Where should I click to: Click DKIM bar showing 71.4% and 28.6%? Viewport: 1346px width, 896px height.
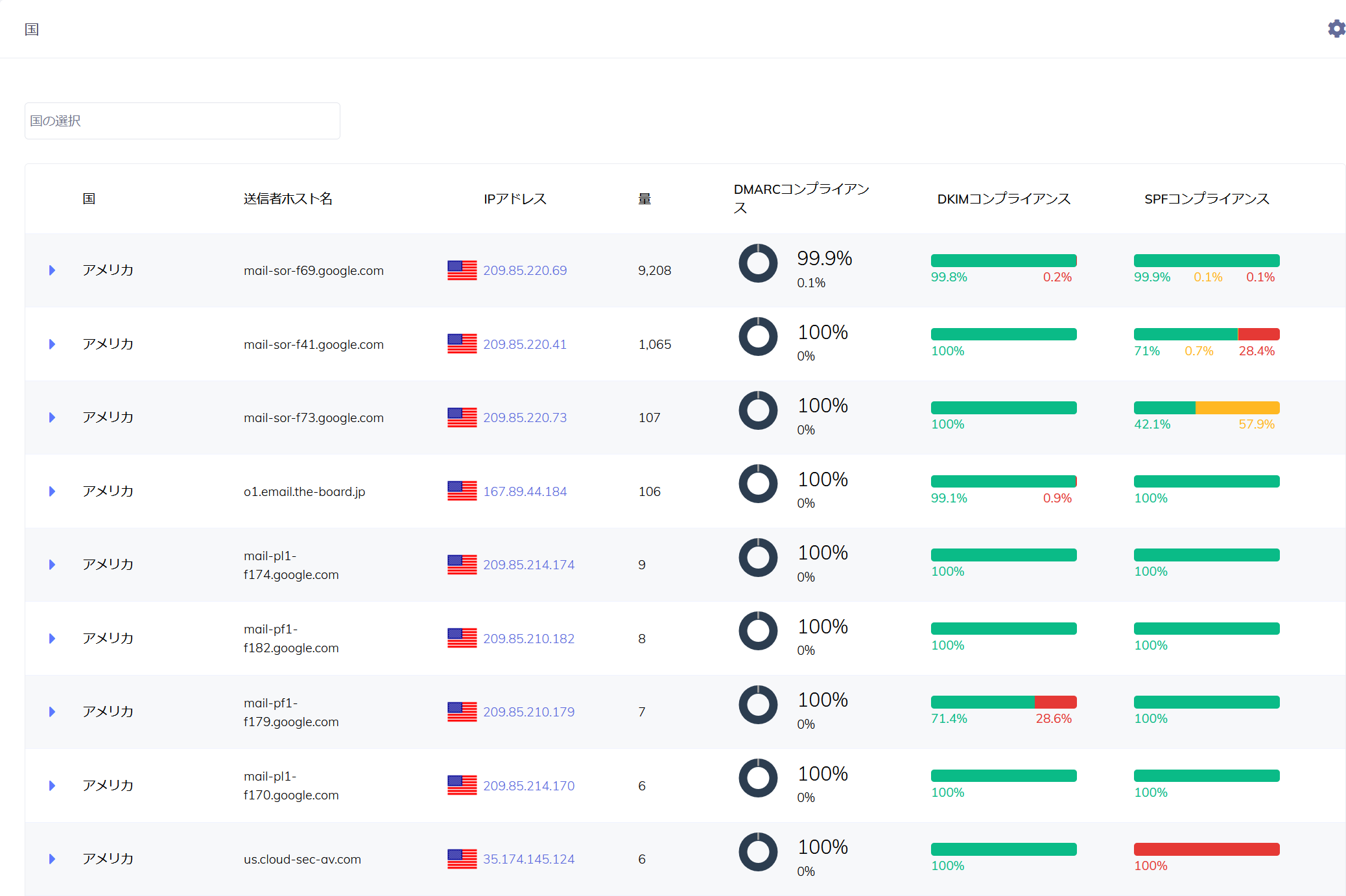pyautogui.click(x=1004, y=702)
